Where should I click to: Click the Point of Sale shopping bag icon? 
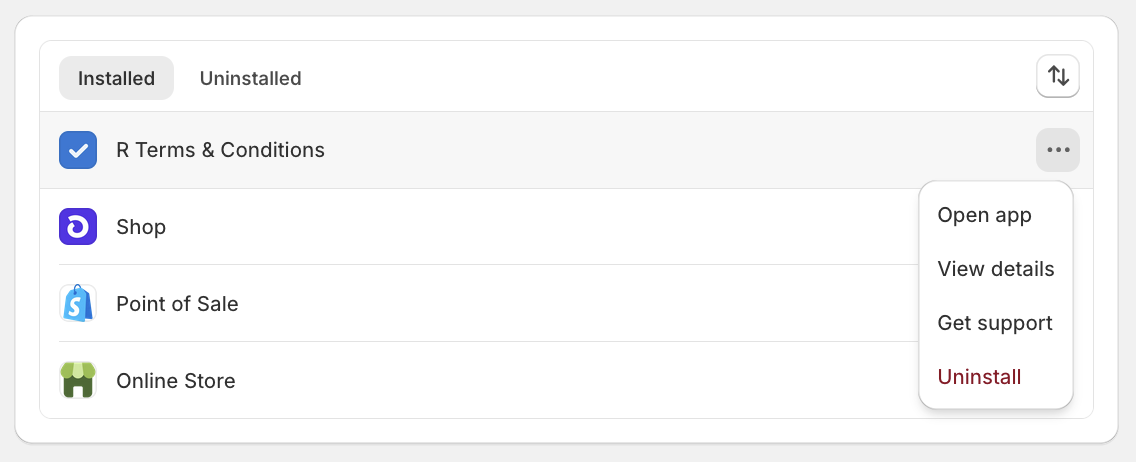click(78, 303)
